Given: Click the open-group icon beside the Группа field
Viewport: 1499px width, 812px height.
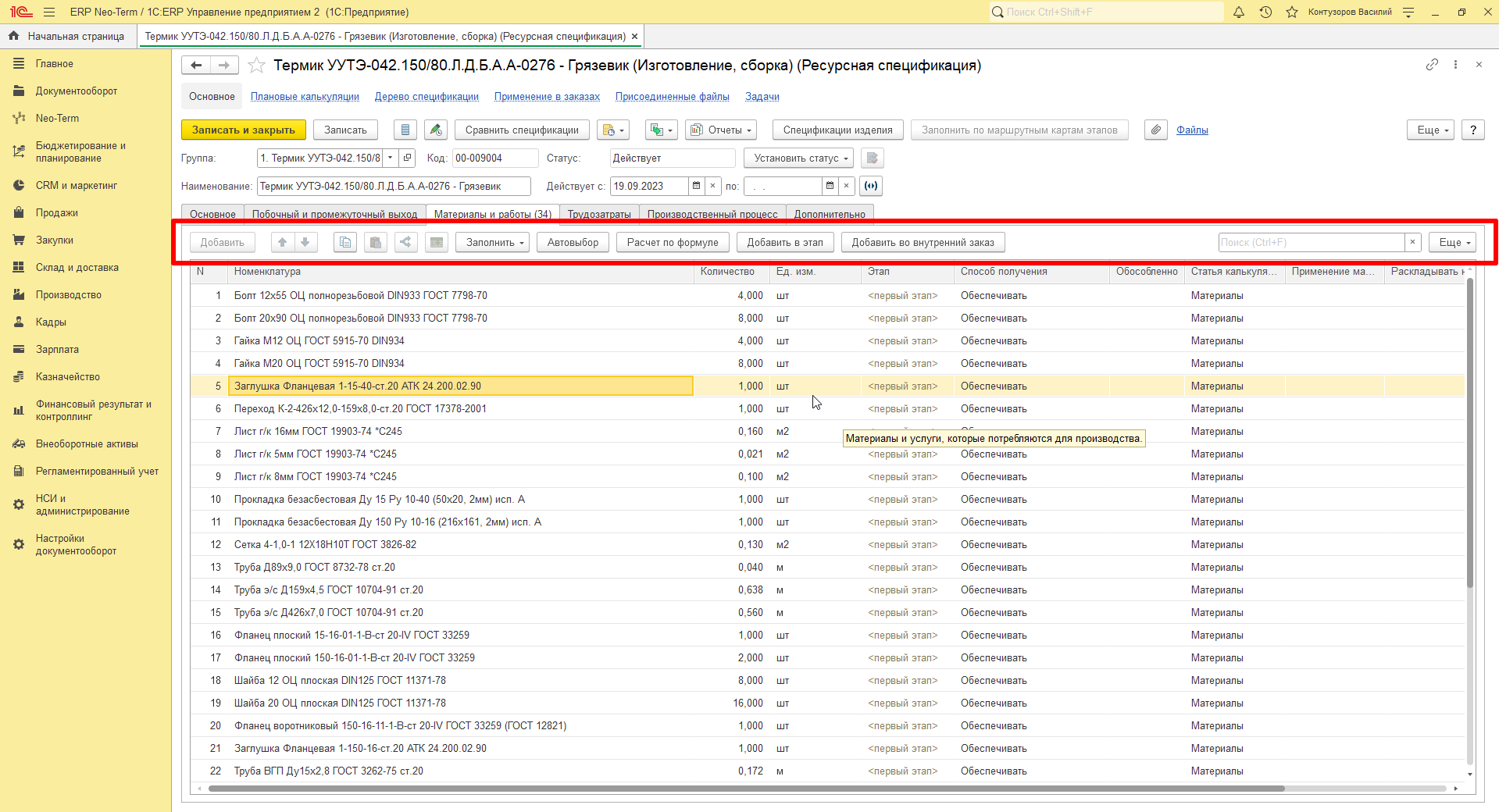Looking at the screenshot, I should tap(407, 158).
